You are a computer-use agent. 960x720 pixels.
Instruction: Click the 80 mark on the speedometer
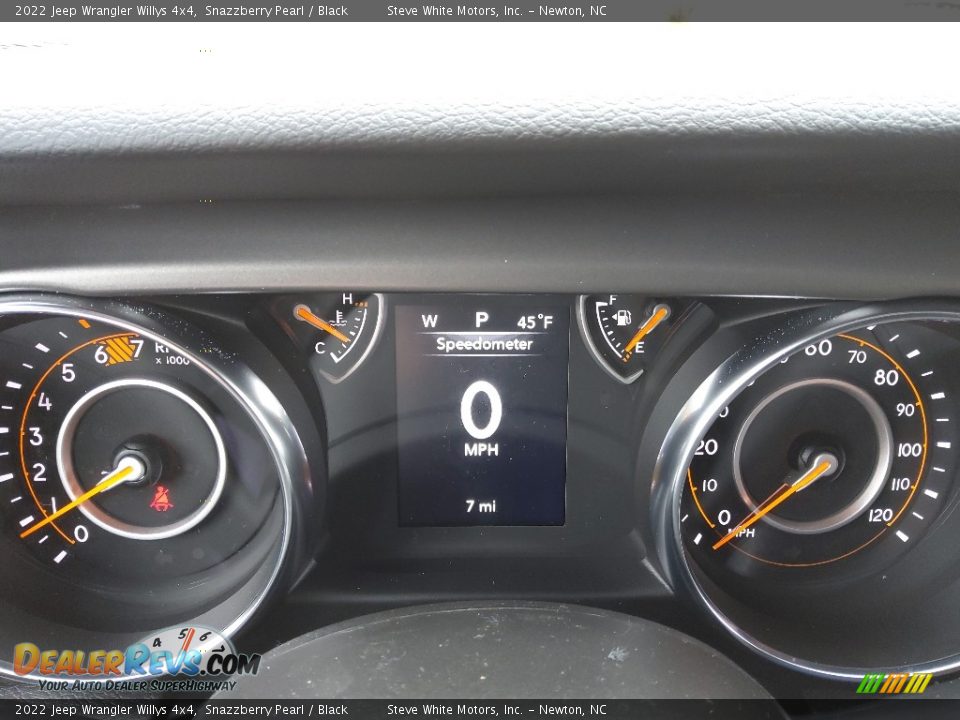pos(886,377)
